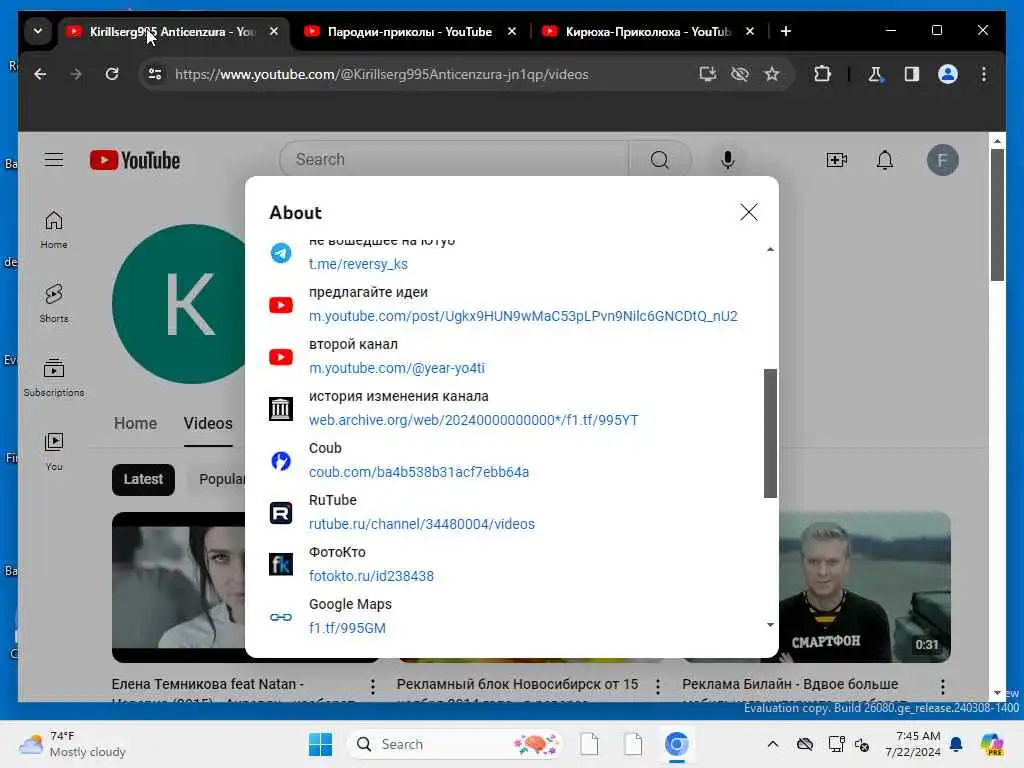Go back in browser history

click(x=40, y=74)
